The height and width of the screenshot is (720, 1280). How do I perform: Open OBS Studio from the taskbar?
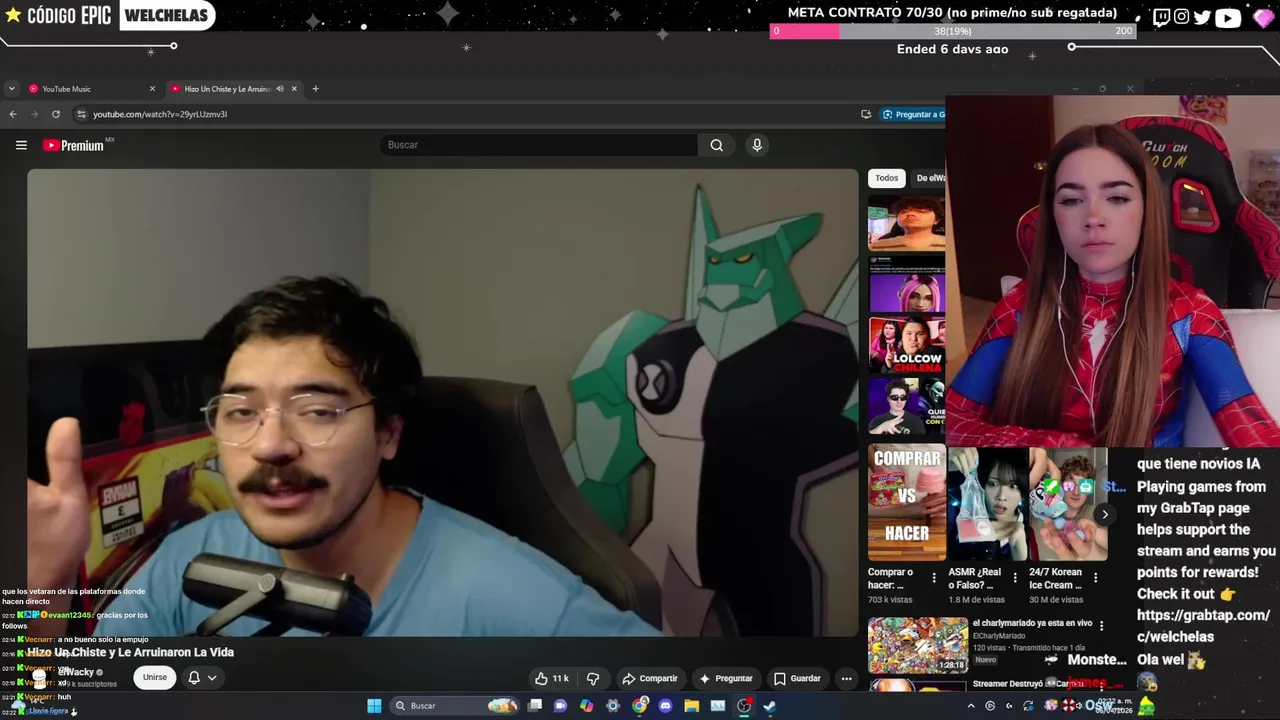pyautogui.click(x=743, y=706)
